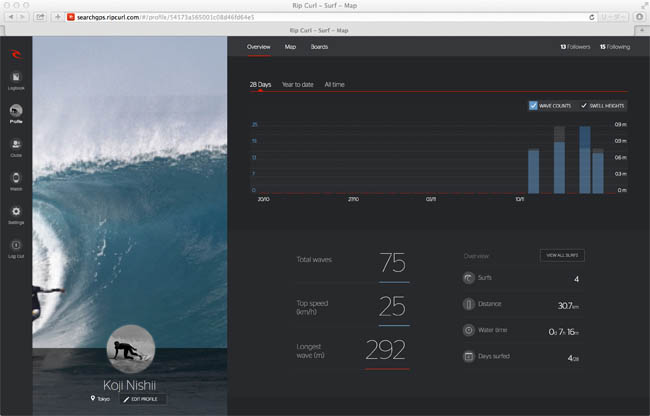Click the Reader button in Safari
650x416 pixels.
click(x=613, y=17)
